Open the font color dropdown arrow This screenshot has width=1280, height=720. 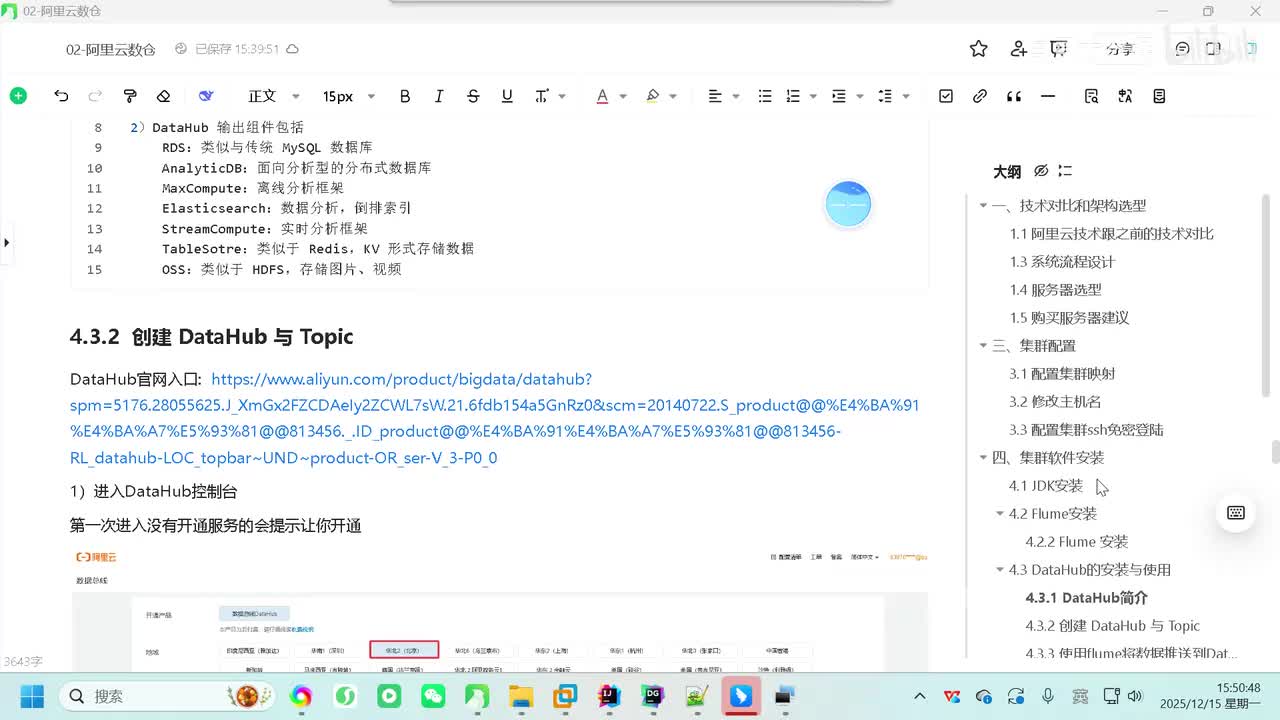coord(622,97)
